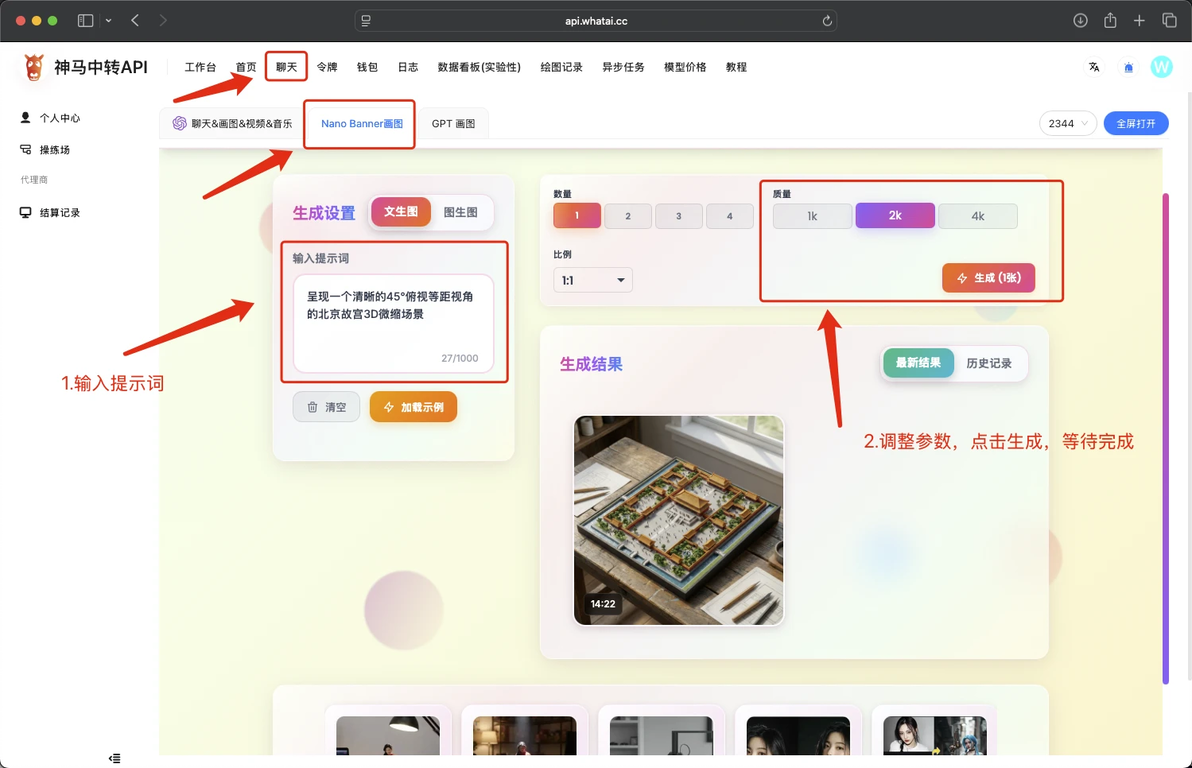Open Safari downloads icon
The image size is (1192, 768).
point(1079,21)
